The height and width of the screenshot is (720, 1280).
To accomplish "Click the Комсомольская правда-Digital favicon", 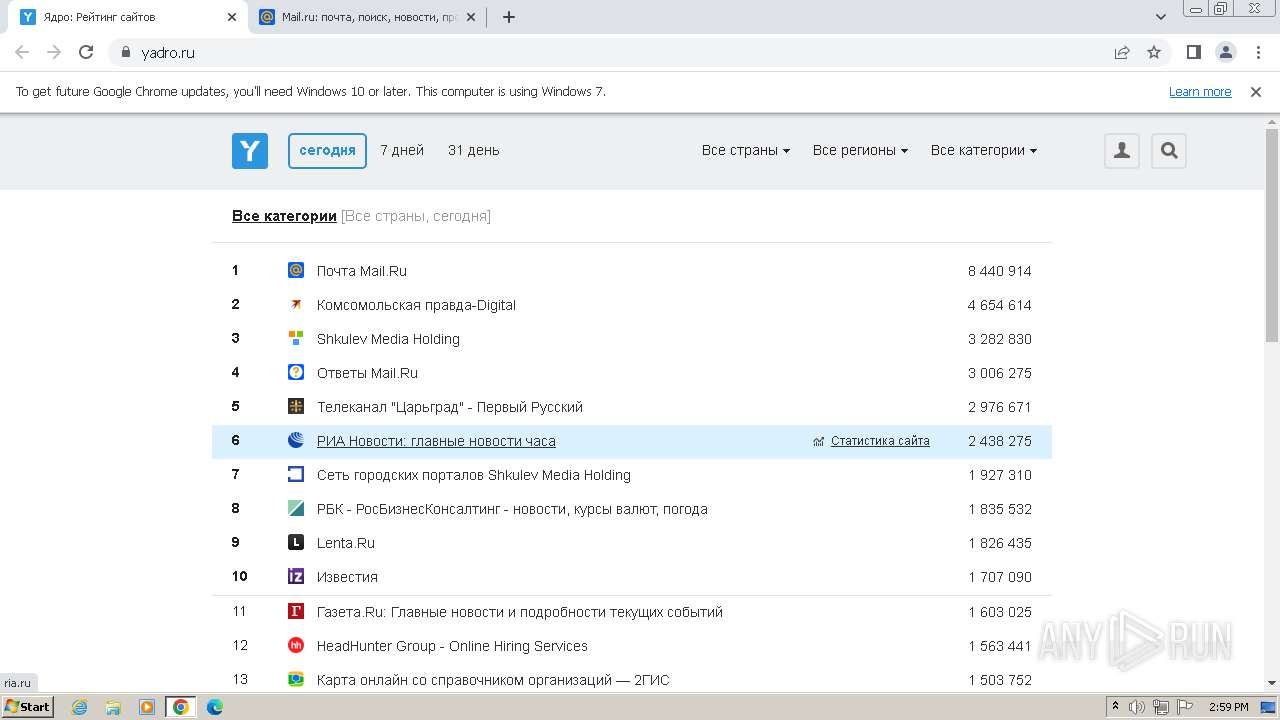I will coord(296,304).
